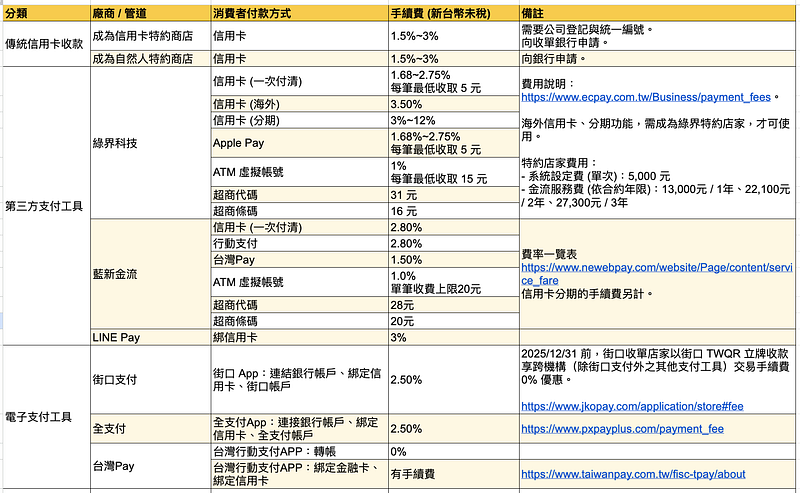Click the 3%~12% fee cell
Viewport: 800px width, 493px height.
pos(454,120)
